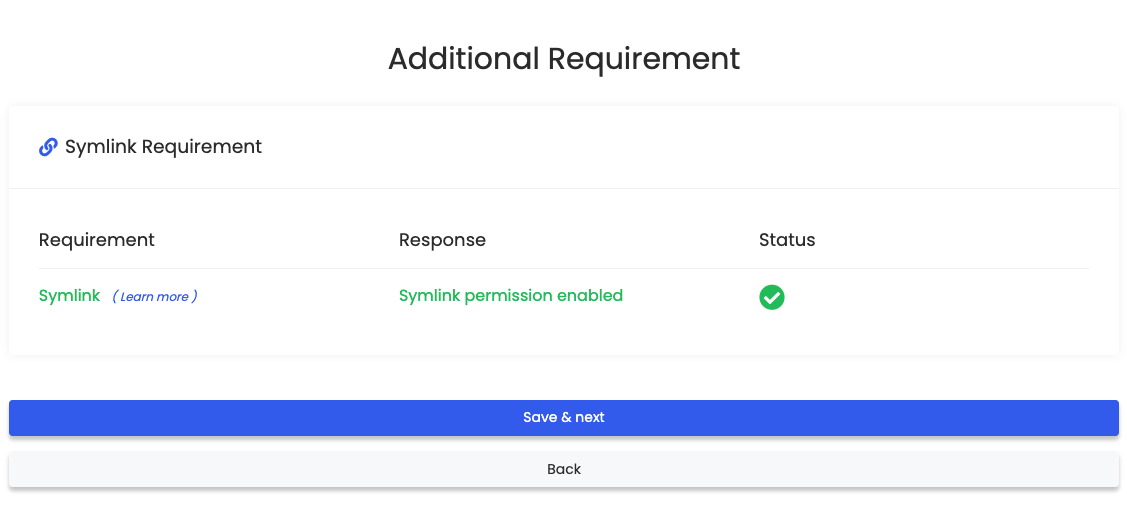The width and height of the screenshot is (1127, 505).
Task: Click the Requirement column header
Action: click(96, 240)
